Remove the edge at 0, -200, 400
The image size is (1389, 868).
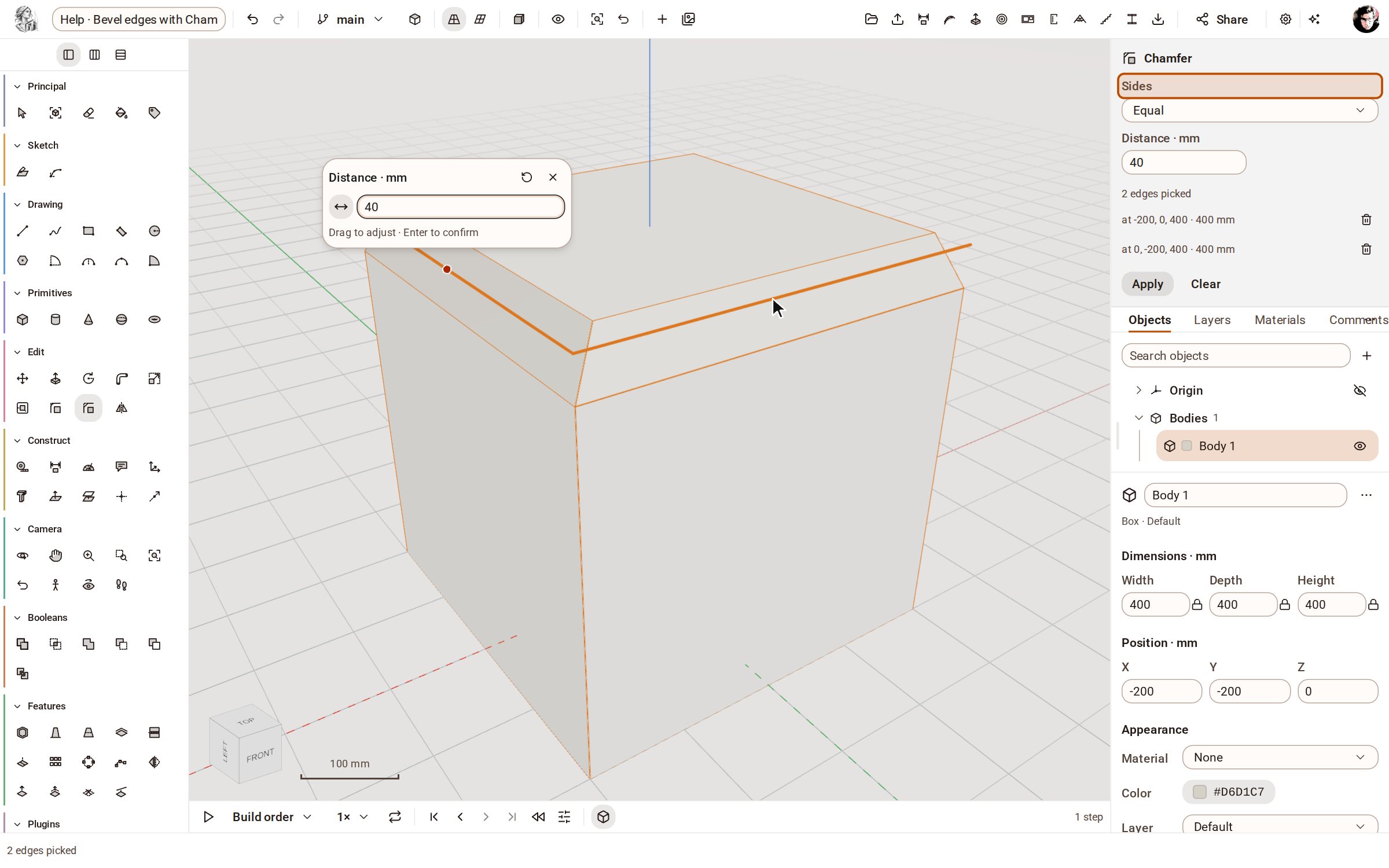[x=1366, y=249]
